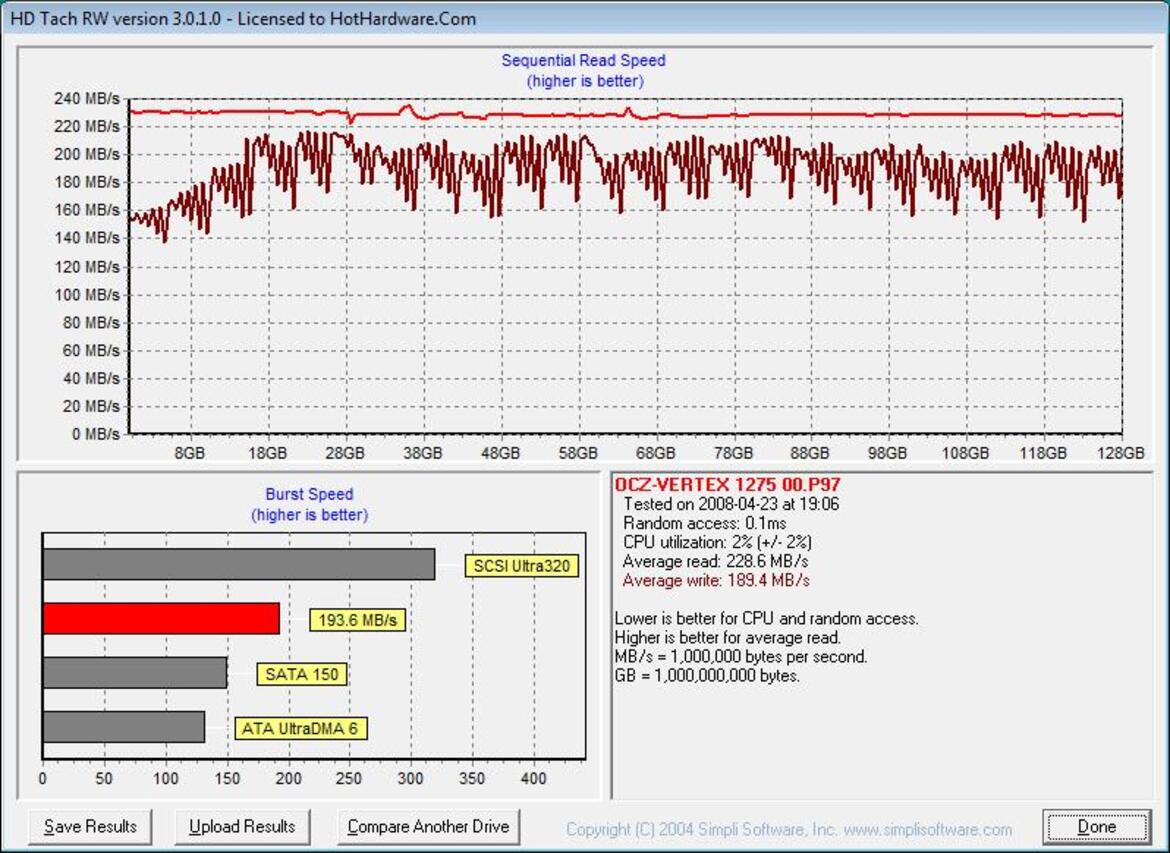Select the red 193.6 MB/s burst bar

click(161, 619)
